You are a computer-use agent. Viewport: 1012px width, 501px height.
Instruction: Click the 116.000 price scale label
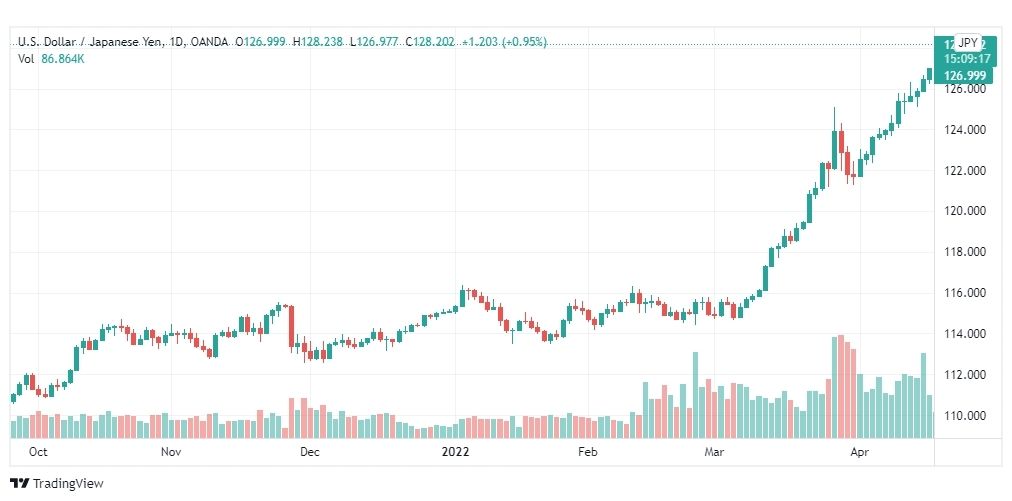[x=964, y=293]
